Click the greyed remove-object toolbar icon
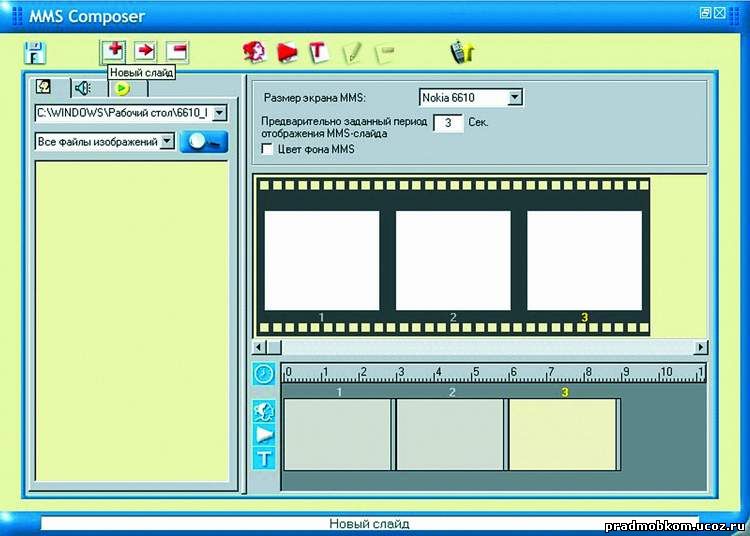 [385, 53]
